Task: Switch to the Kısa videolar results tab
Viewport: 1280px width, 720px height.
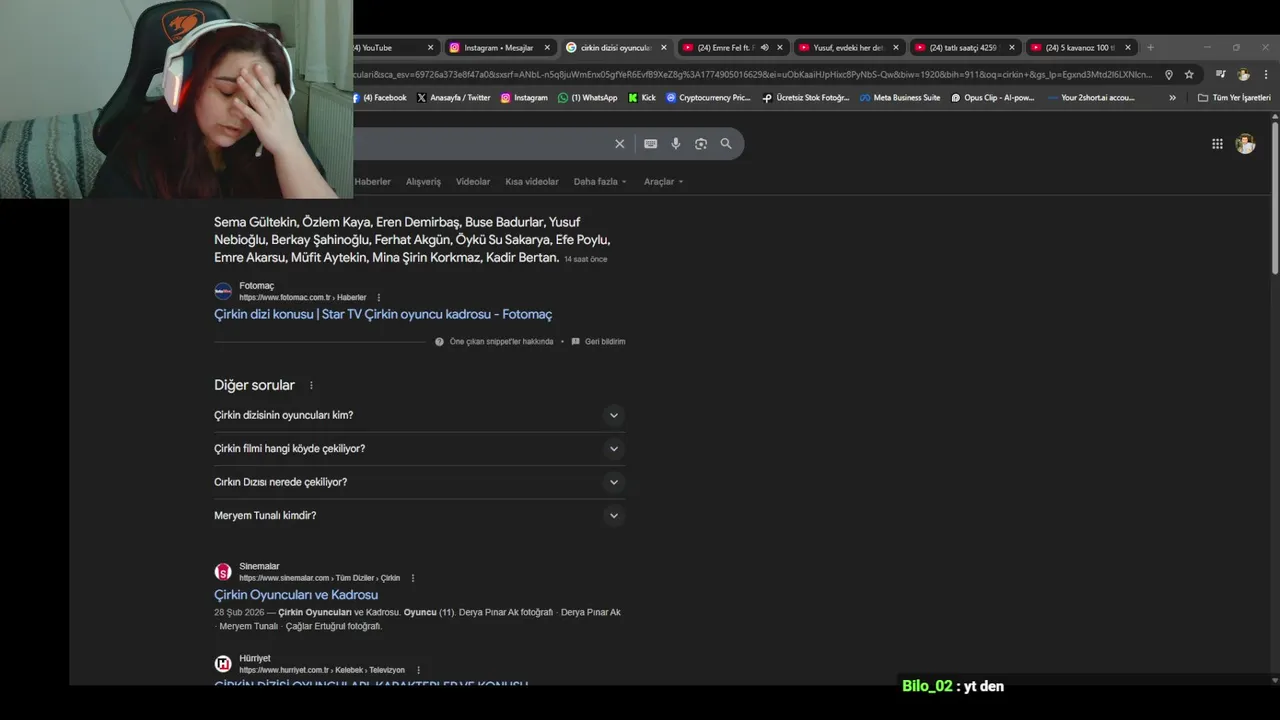Action: coord(532,182)
